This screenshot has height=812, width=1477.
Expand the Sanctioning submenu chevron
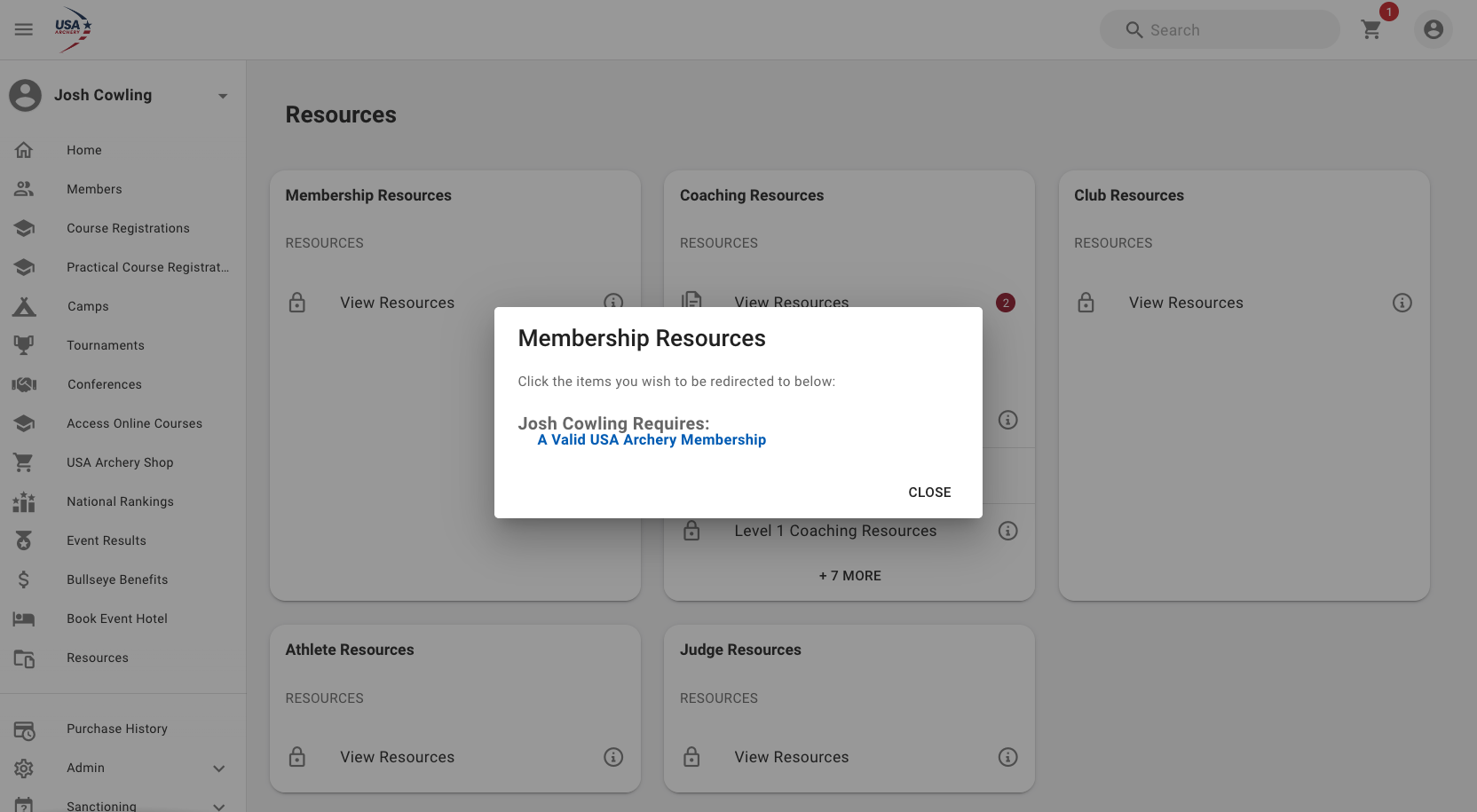coord(219,806)
